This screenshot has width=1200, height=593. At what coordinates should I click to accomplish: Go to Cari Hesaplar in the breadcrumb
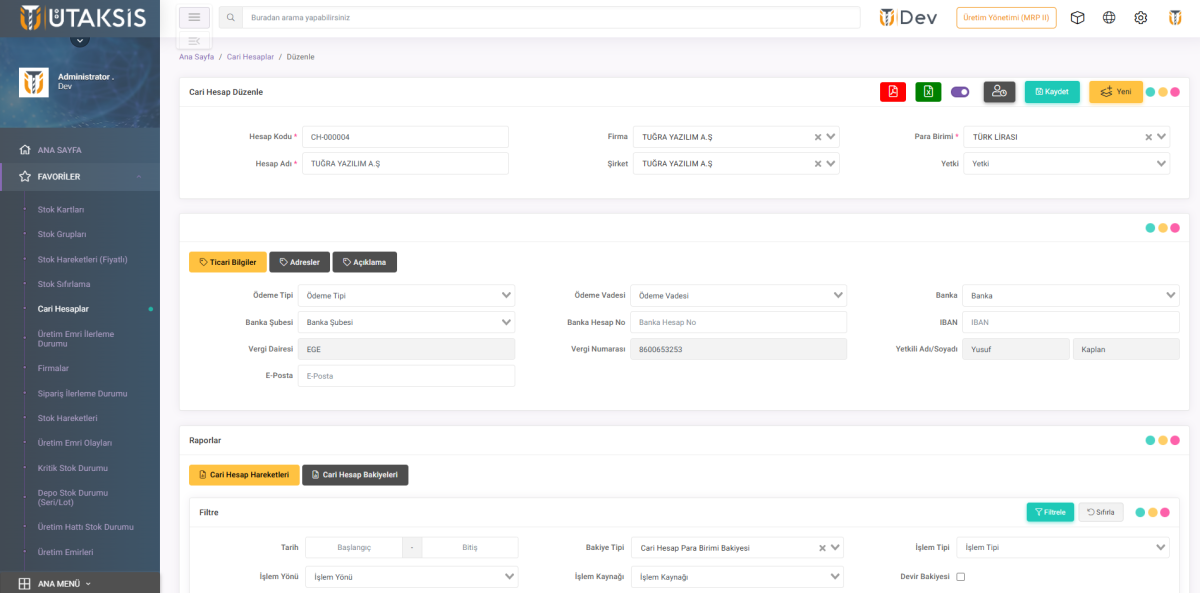[250, 57]
